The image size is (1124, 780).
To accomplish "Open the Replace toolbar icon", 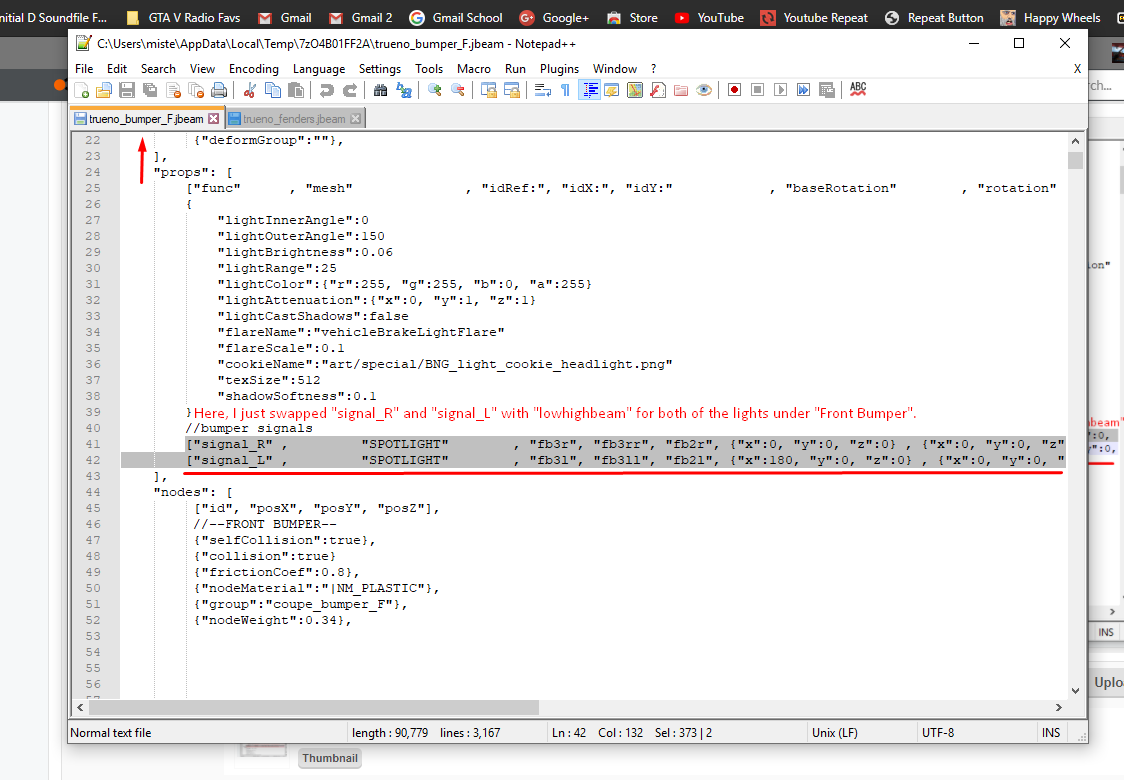I will pyautogui.click(x=404, y=90).
